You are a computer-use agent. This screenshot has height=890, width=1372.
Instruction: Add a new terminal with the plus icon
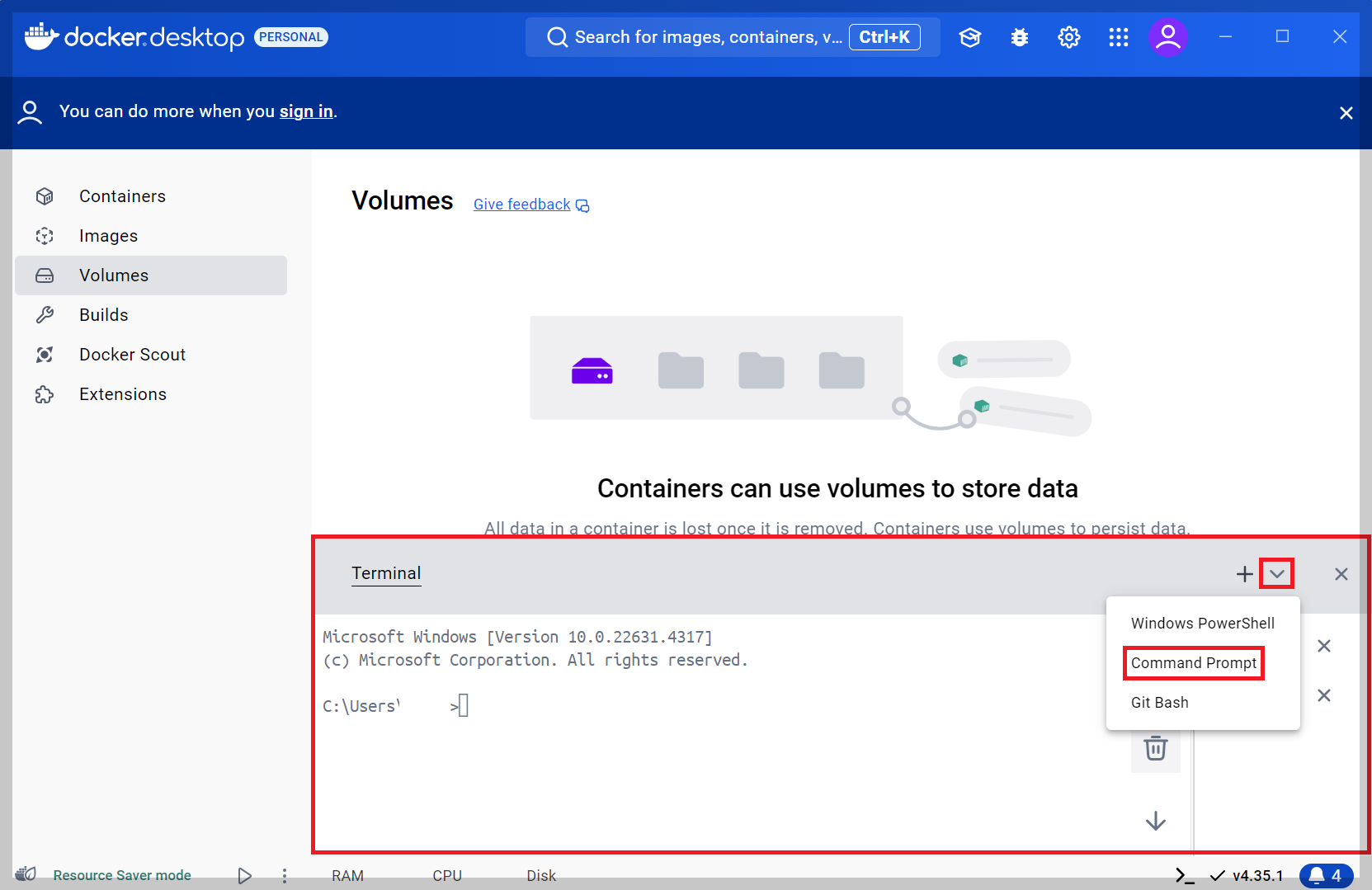coord(1245,574)
